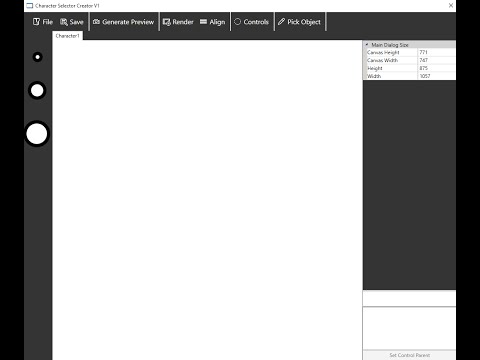Edit the Canvas Width value
The height and width of the screenshot is (360, 480).
pyautogui.click(x=437, y=60)
